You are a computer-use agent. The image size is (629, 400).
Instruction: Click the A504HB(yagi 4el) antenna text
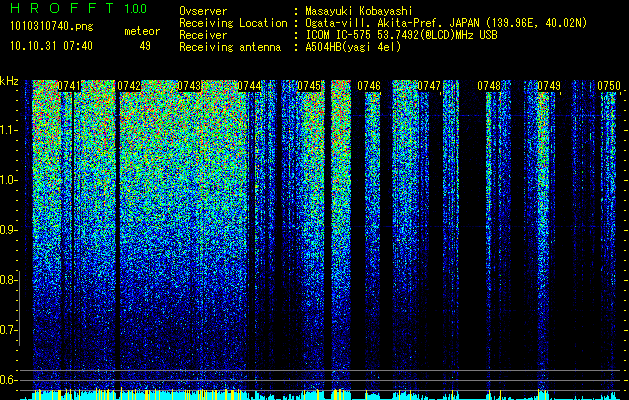pos(353,47)
